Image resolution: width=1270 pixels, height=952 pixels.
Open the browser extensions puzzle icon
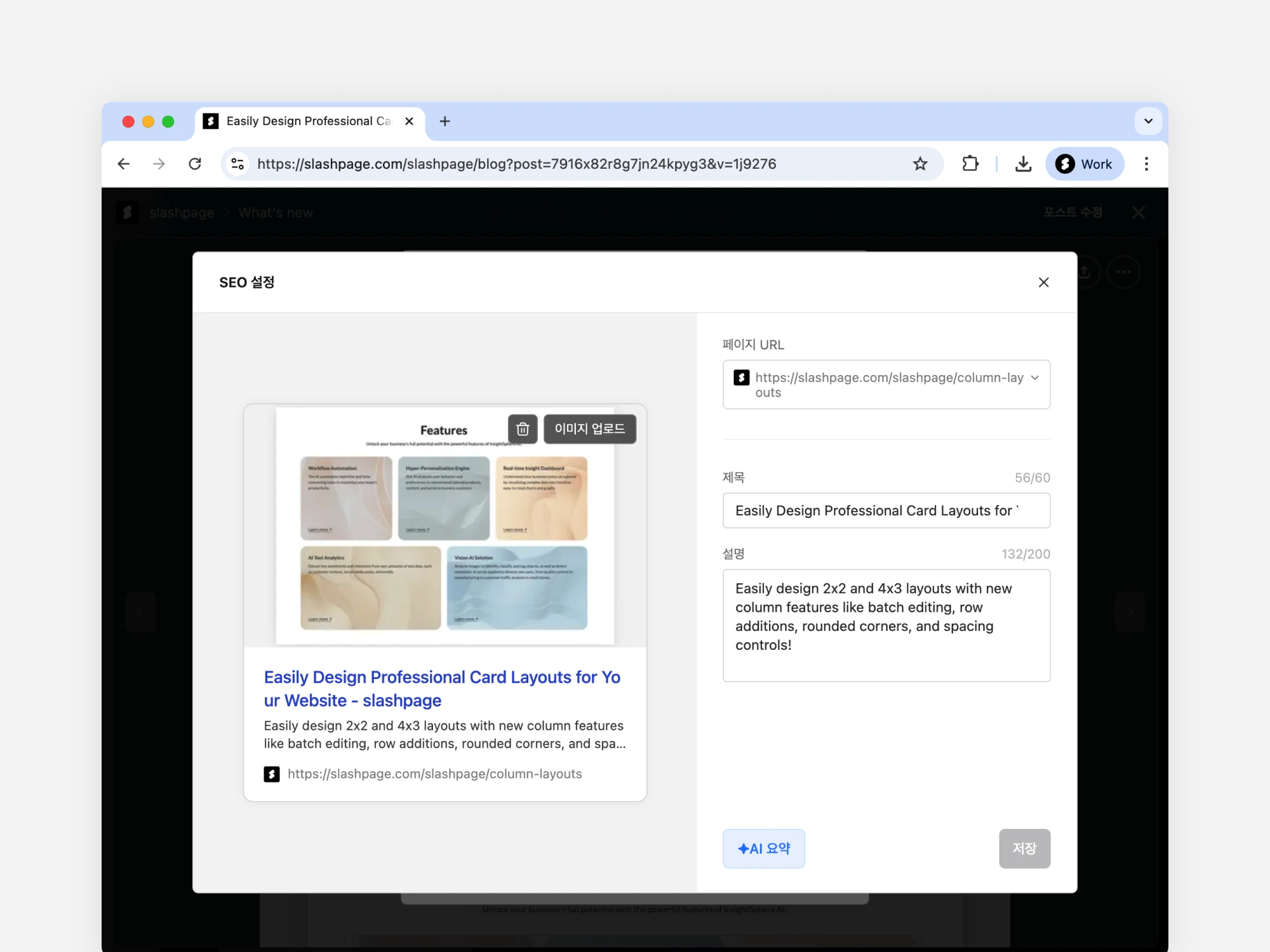point(970,164)
